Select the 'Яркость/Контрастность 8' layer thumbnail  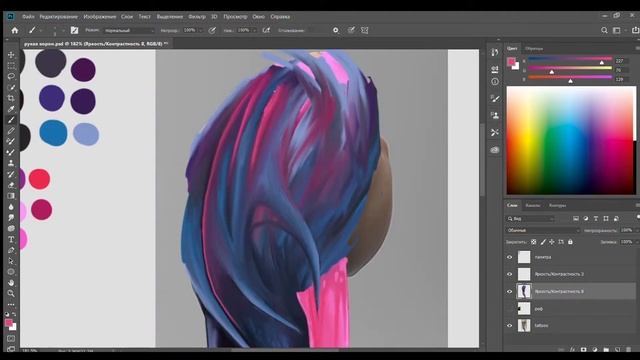(524, 291)
